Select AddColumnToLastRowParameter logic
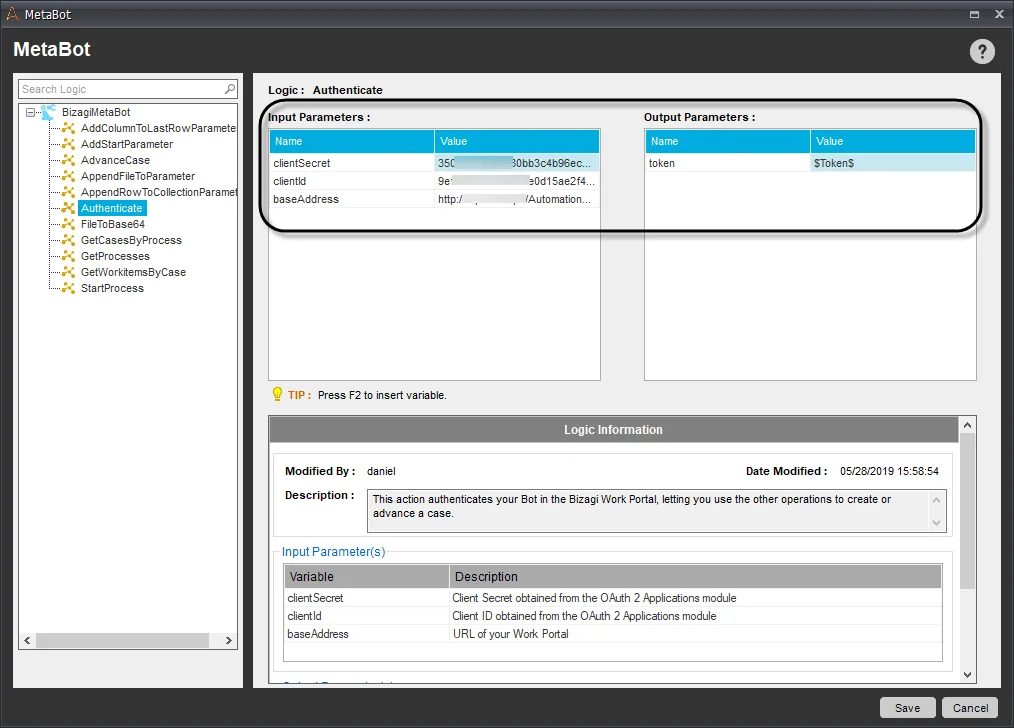 coord(158,128)
